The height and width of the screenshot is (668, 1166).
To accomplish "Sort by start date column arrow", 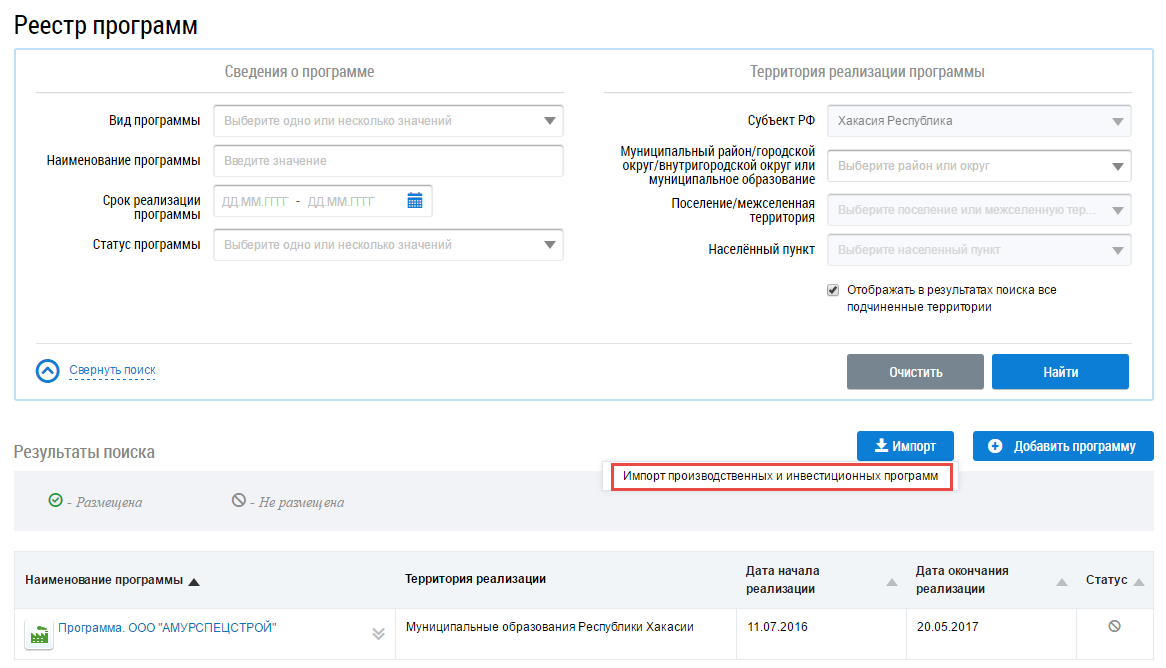I will click(891, 581).
